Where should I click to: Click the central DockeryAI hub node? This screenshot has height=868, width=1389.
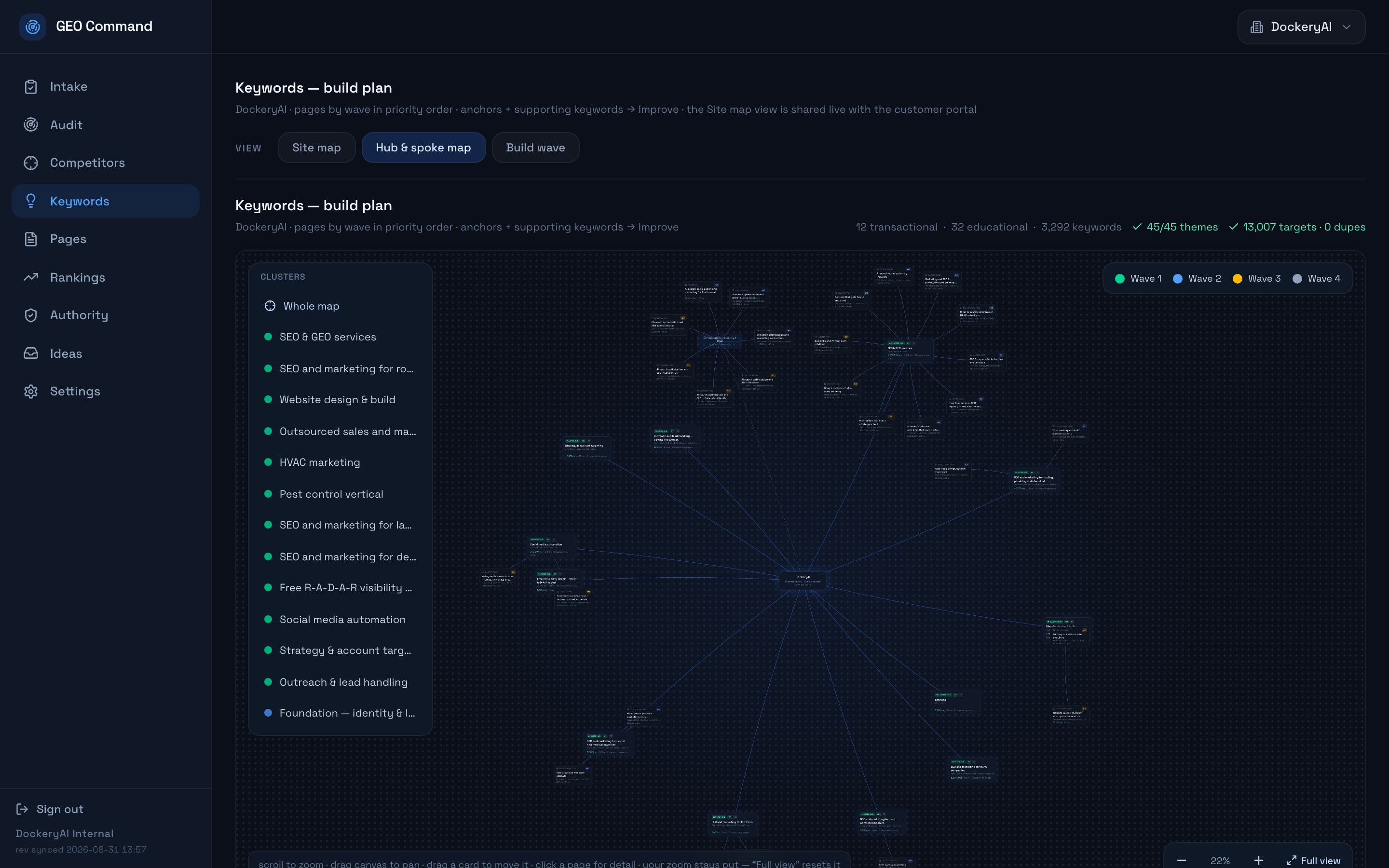(803, 581)
